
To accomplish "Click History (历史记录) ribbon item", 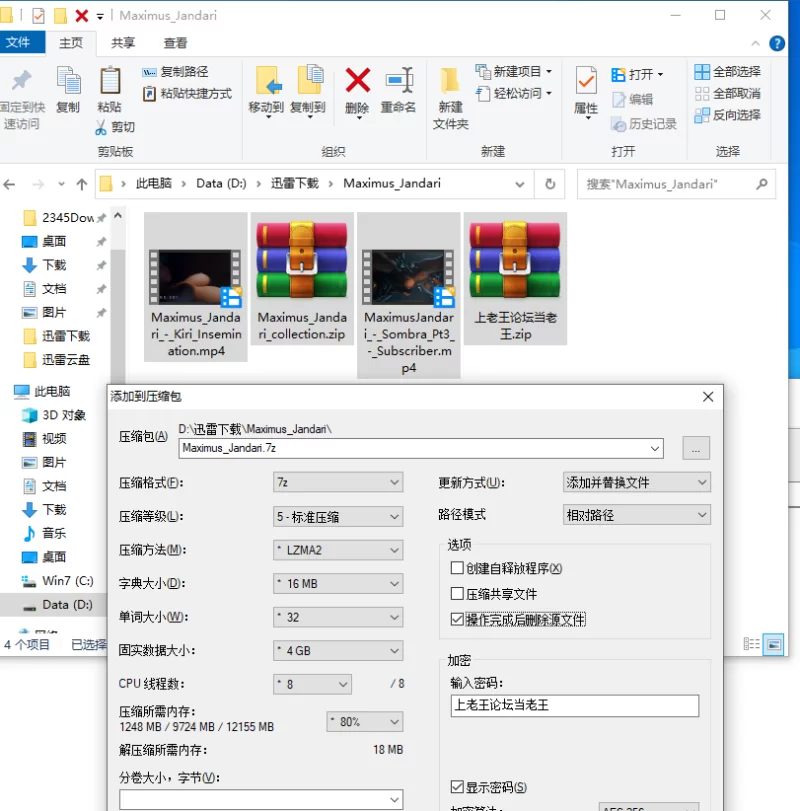I will tap(643, 124).
